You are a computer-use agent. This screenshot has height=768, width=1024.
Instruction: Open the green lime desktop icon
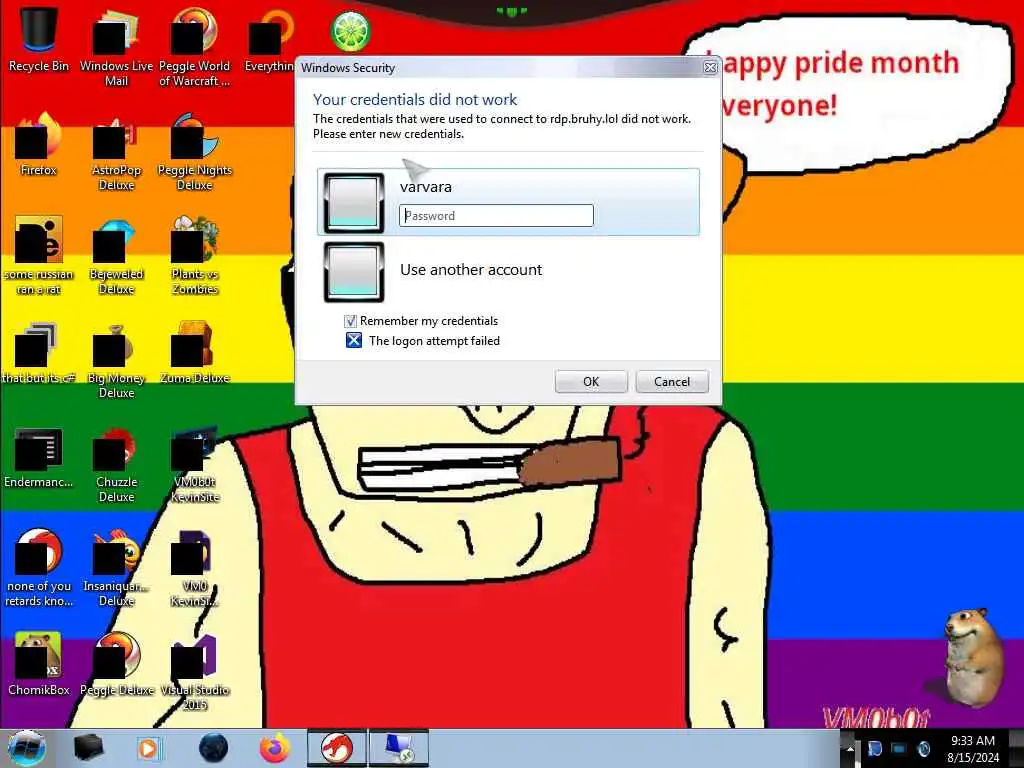[351, 31]
